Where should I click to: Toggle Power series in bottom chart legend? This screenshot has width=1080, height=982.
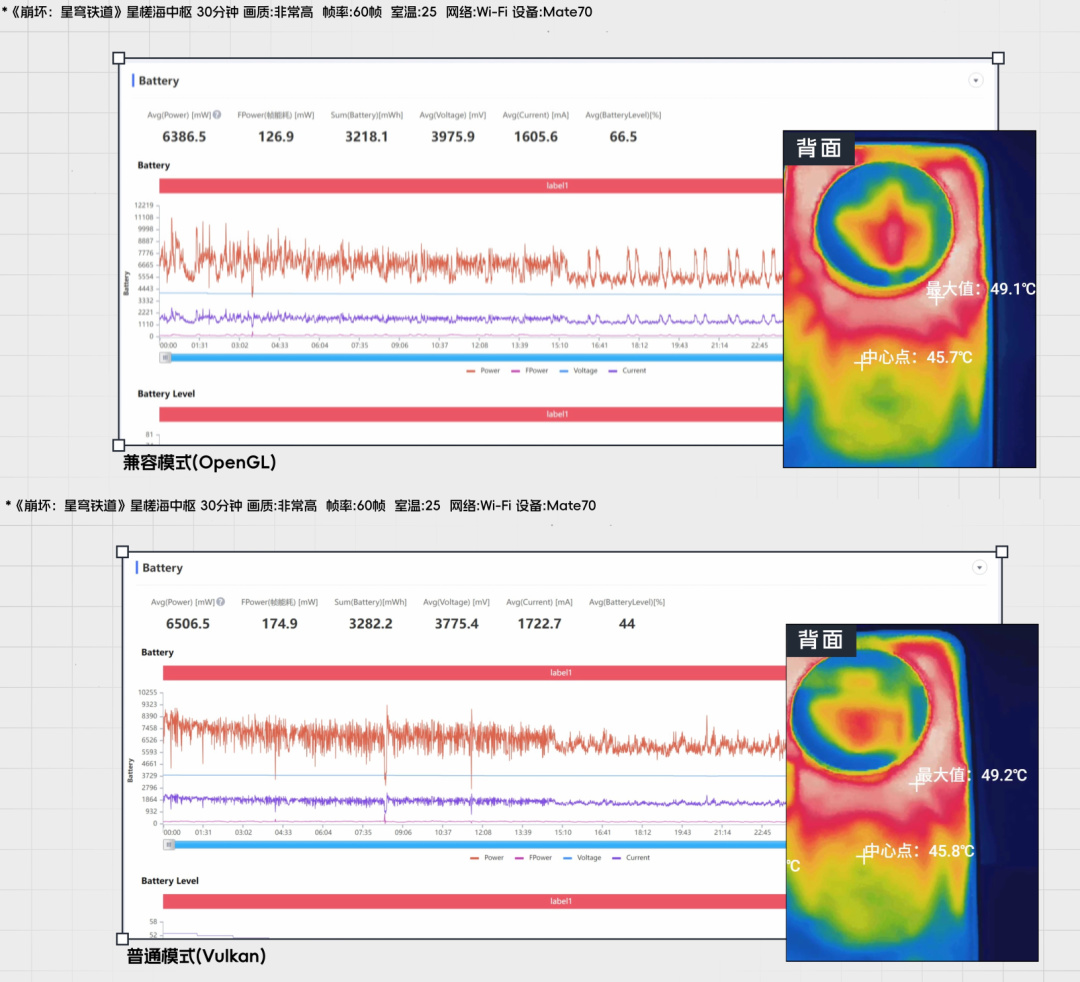coord(486,857)
